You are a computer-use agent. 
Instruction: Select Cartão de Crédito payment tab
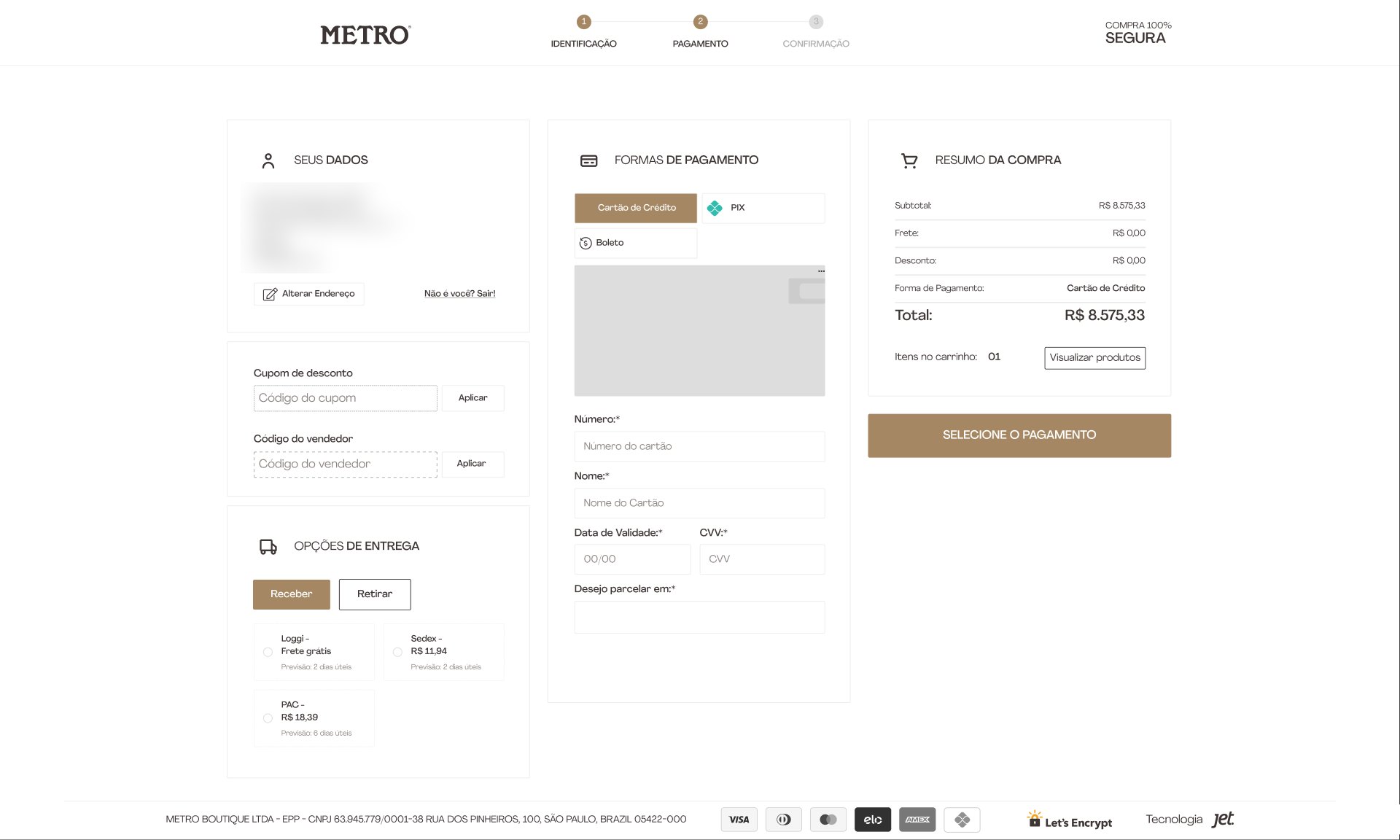pyautogui.click(x=636, y=208)
